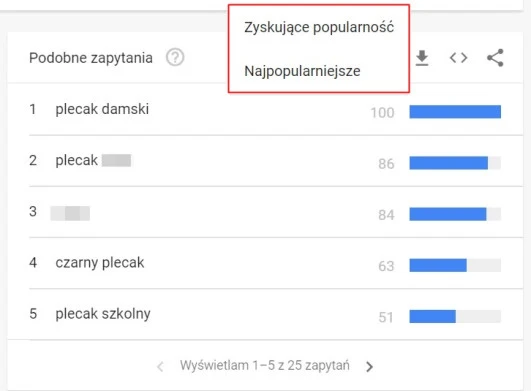Click the bar with value 63
Viewport: 531px width, 391px height.
[455, 265]
